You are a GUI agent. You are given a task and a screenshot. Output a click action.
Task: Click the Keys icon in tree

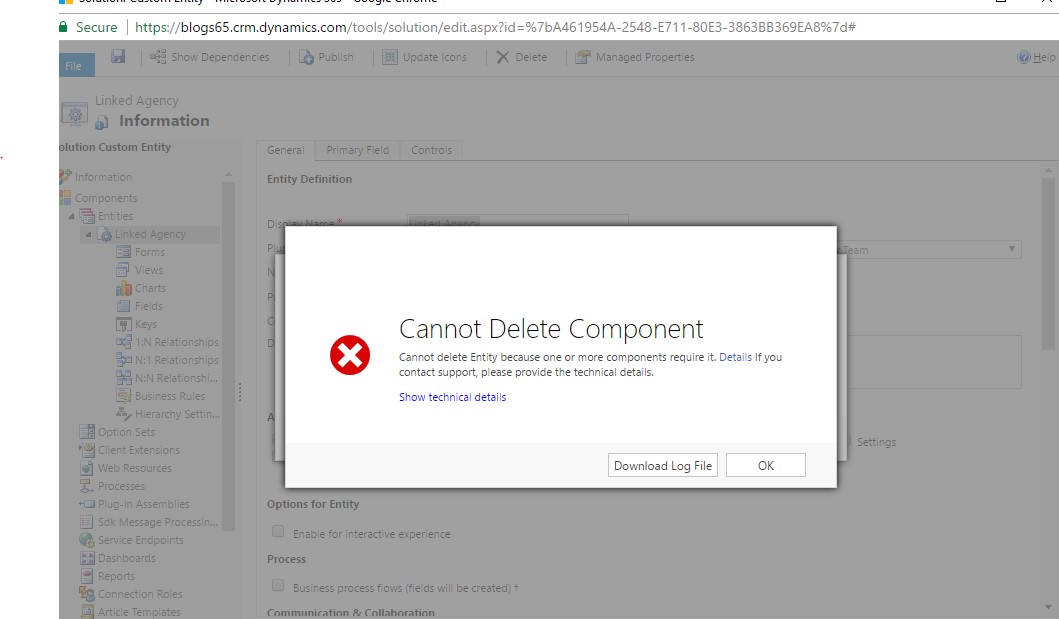123,324
